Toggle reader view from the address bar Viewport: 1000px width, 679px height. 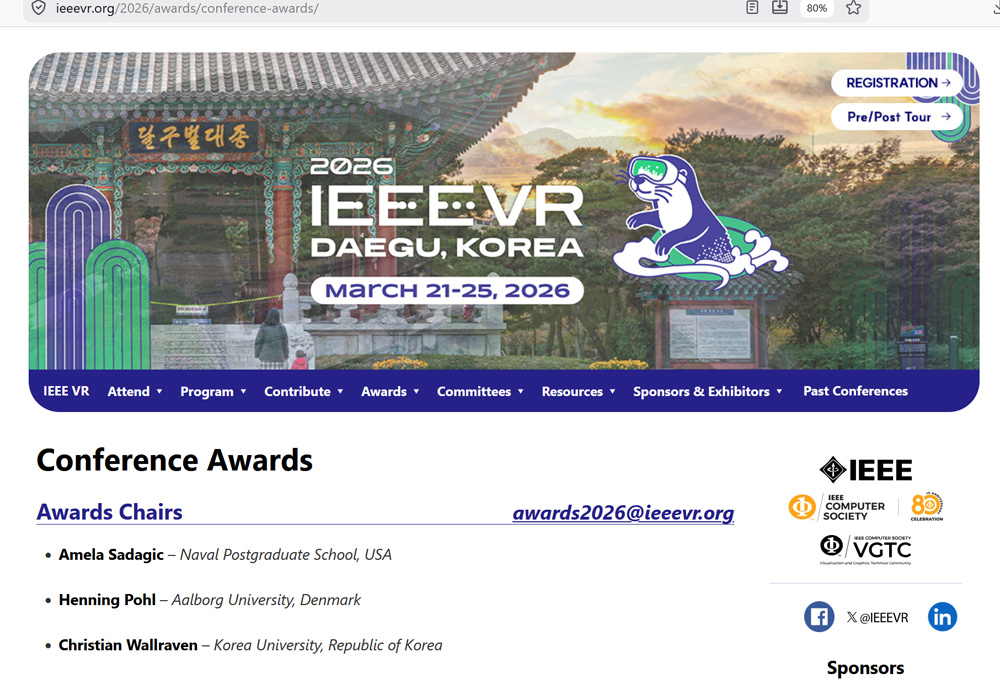click(x=752, y=8)
